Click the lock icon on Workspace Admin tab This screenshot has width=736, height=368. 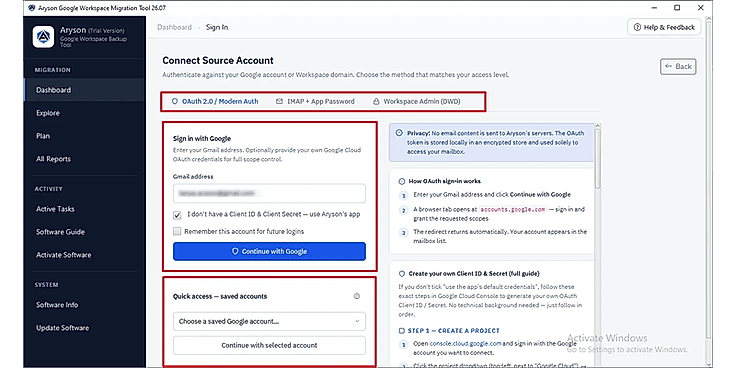click(x=376, y=101)
